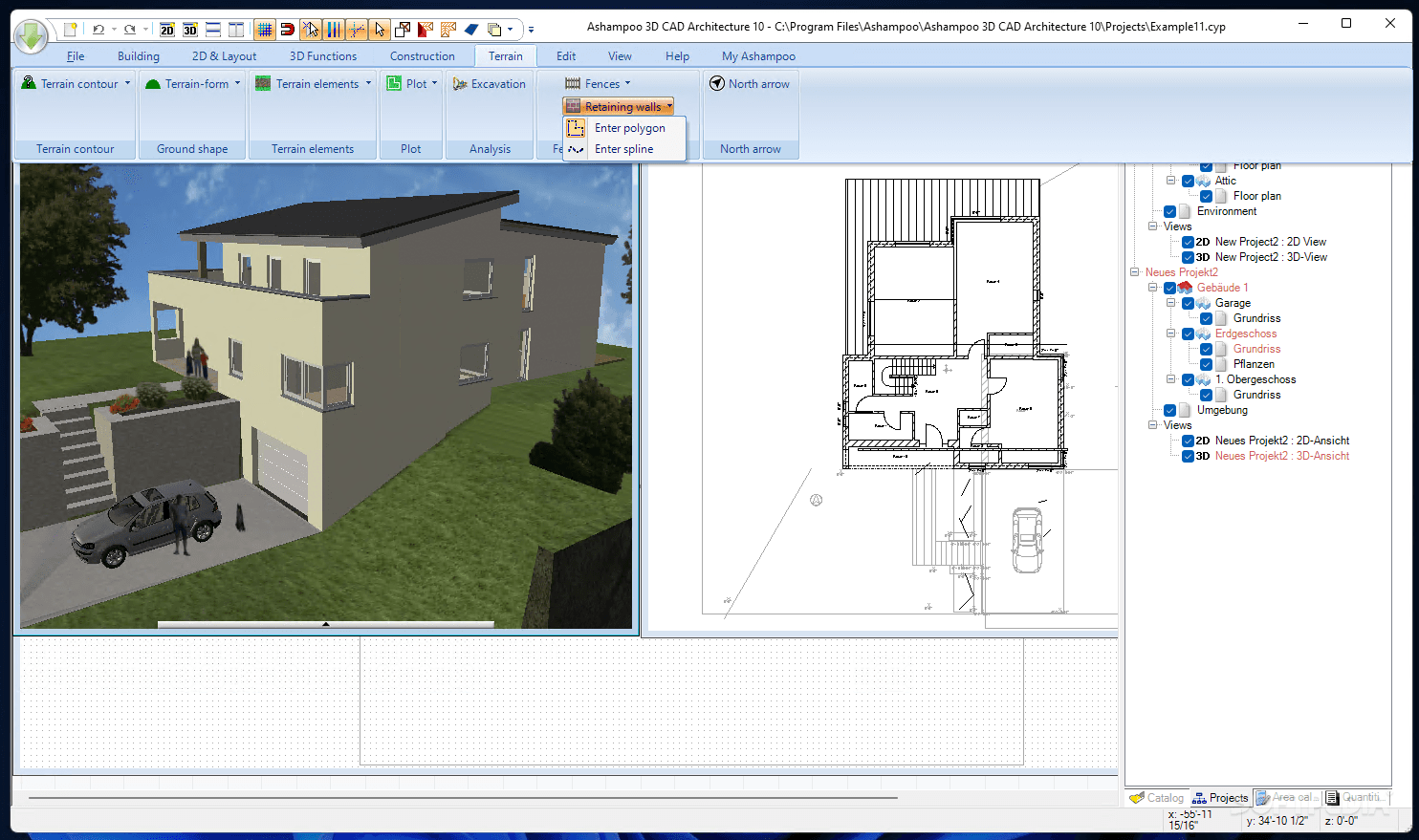Screen dimensions: 1419x840
Task: Toggle the Neues Projekt2 : 2D-Ansicht checkbox
Action: (1188, 441)
